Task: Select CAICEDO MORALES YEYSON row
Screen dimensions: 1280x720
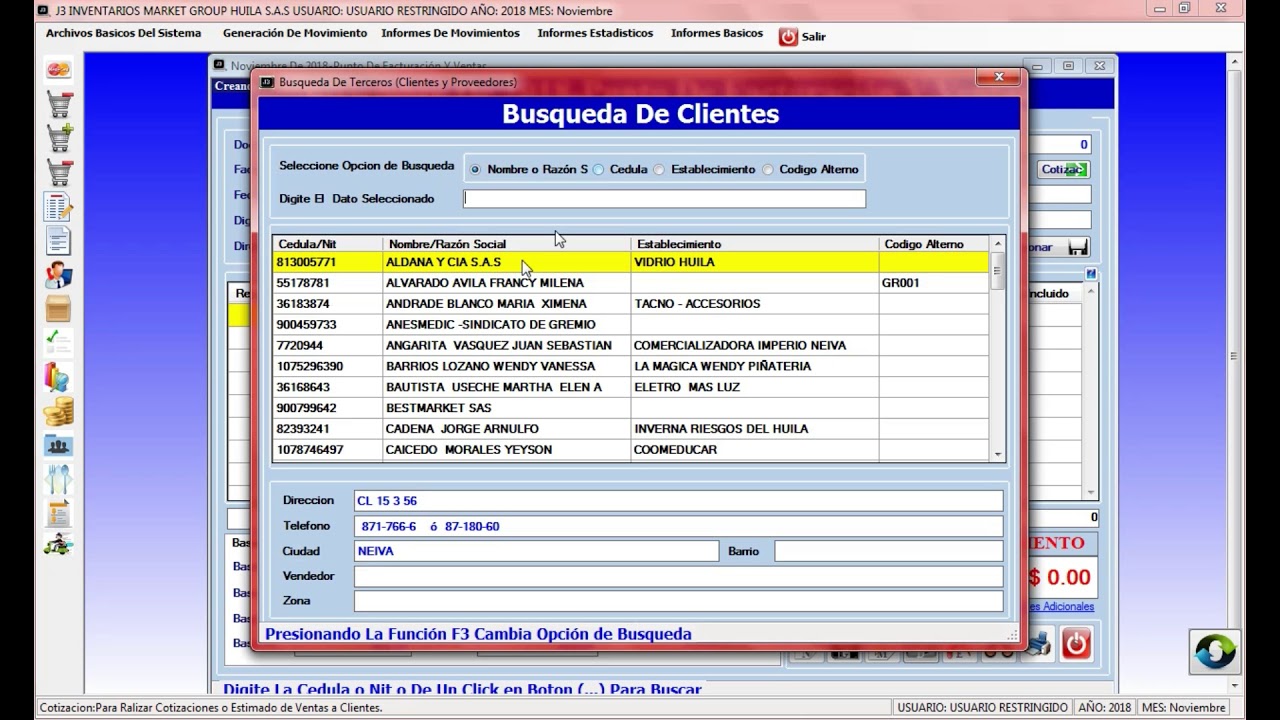Action: 631,450
